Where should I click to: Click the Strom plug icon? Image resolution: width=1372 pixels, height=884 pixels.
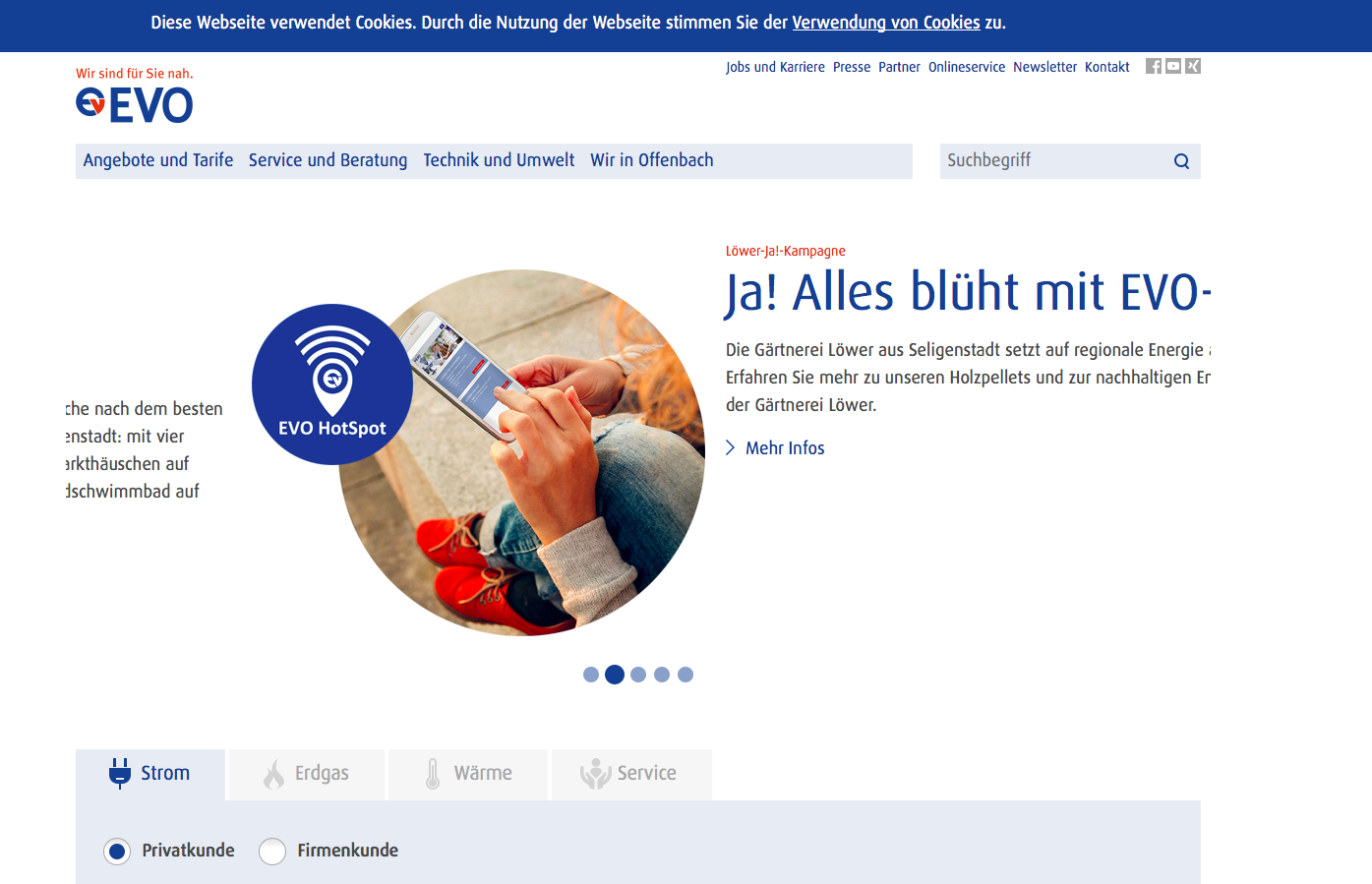(x=120, y=773)
